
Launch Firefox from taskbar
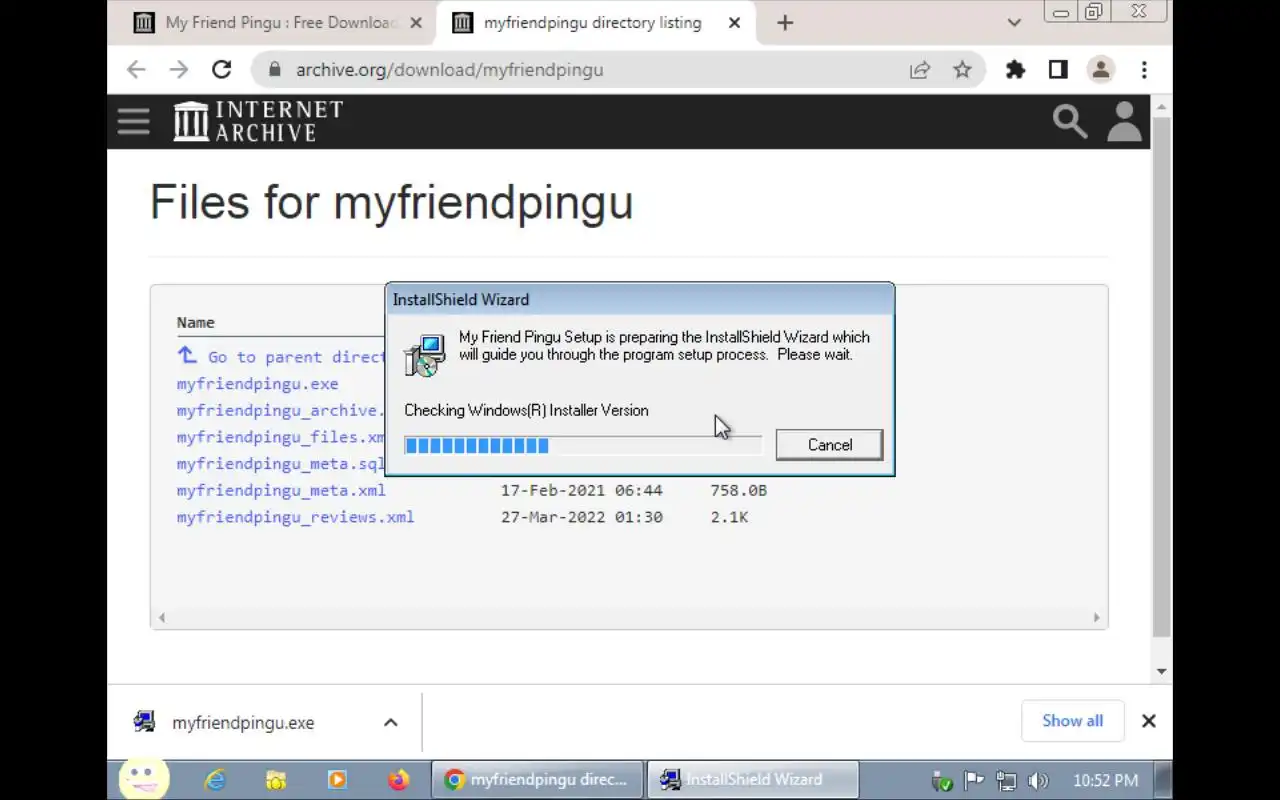[398, 780]
